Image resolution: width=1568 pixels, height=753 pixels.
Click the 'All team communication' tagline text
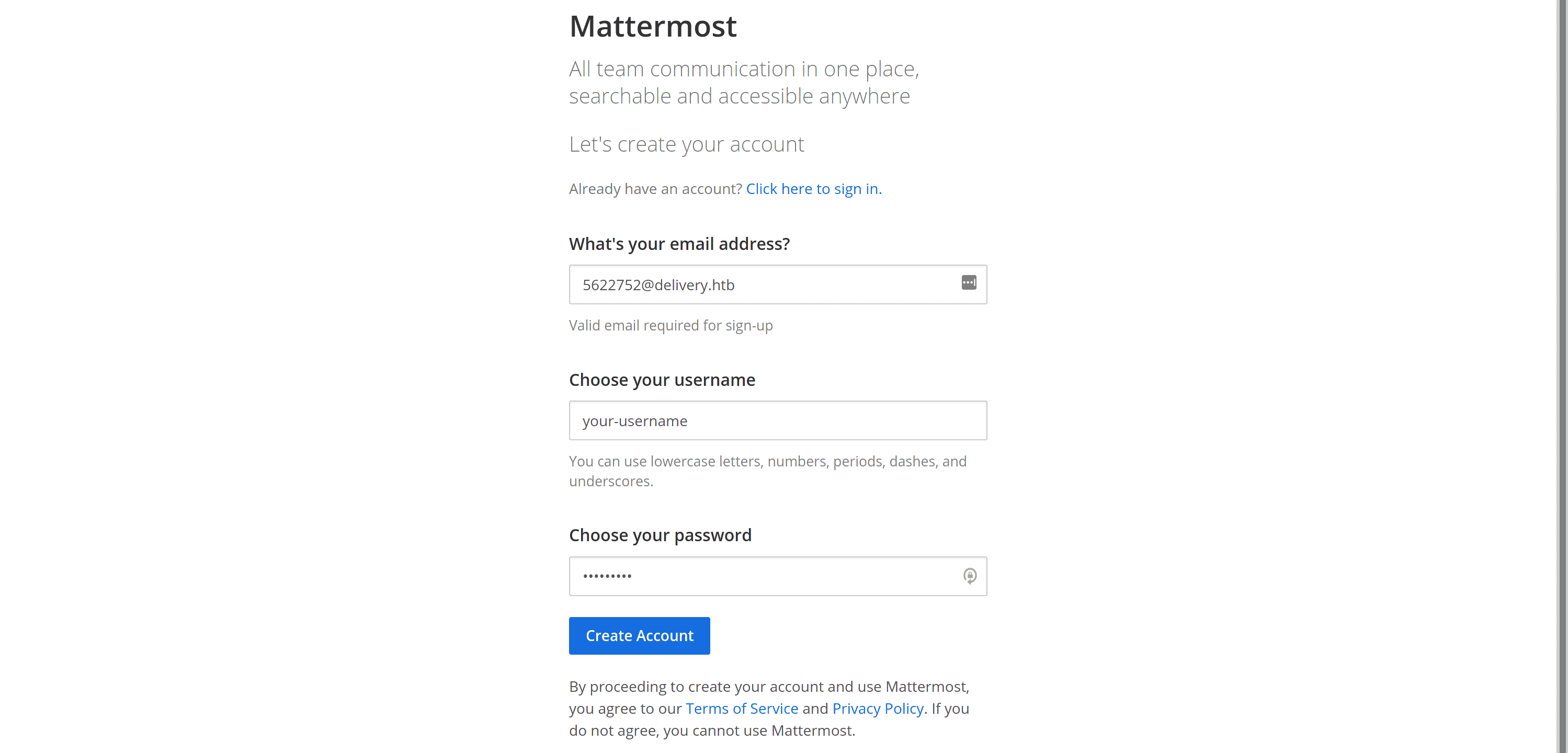pos(744,82)
